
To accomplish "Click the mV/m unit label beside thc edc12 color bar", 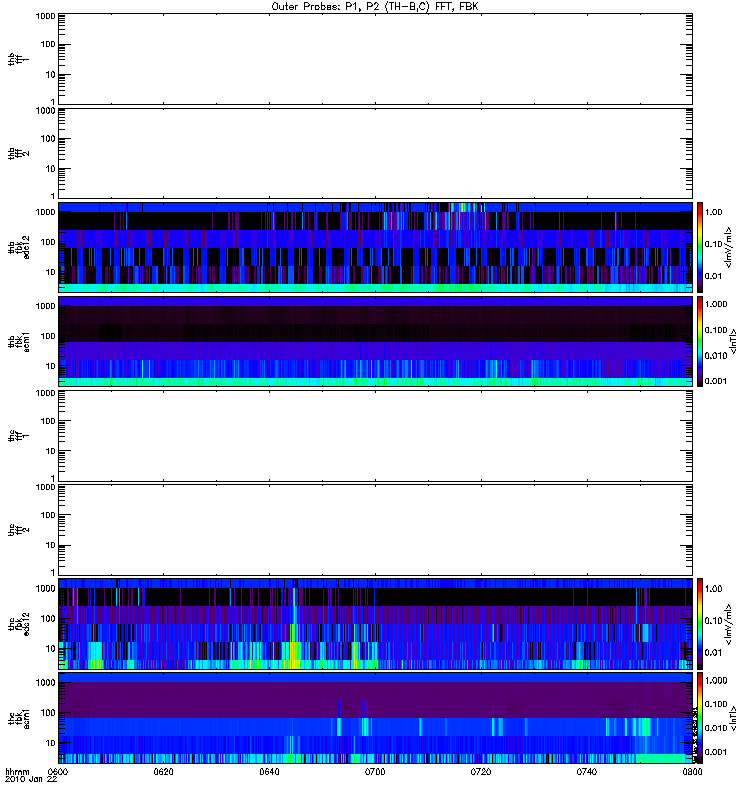I will [729, 624].
